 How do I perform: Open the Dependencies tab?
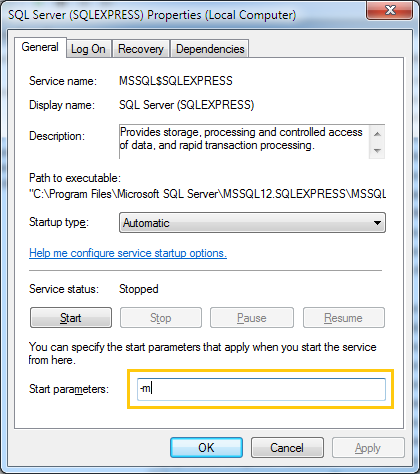point(210,49)
